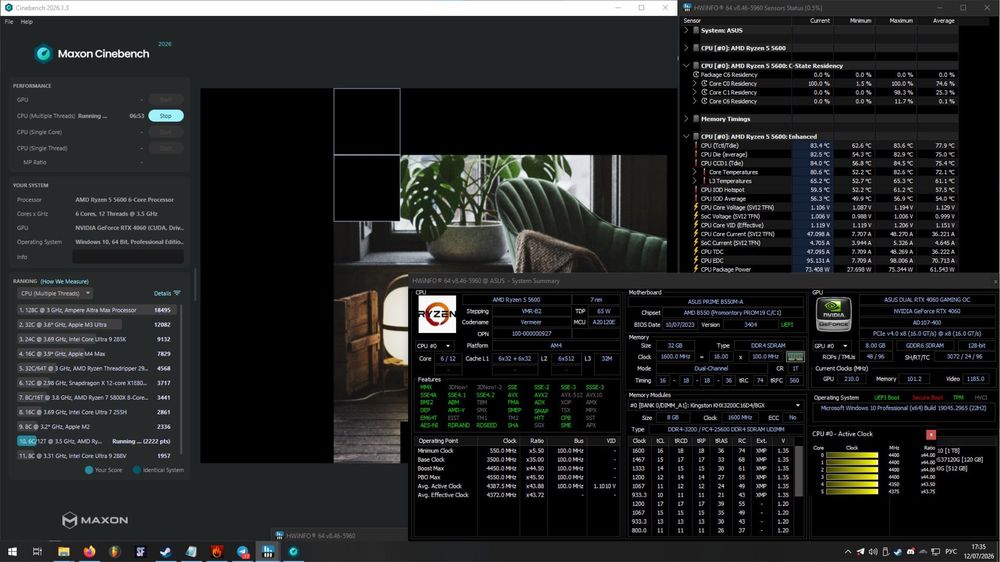
Task: Open the flame icon app on taskbar
Action: tap(217, 551)
